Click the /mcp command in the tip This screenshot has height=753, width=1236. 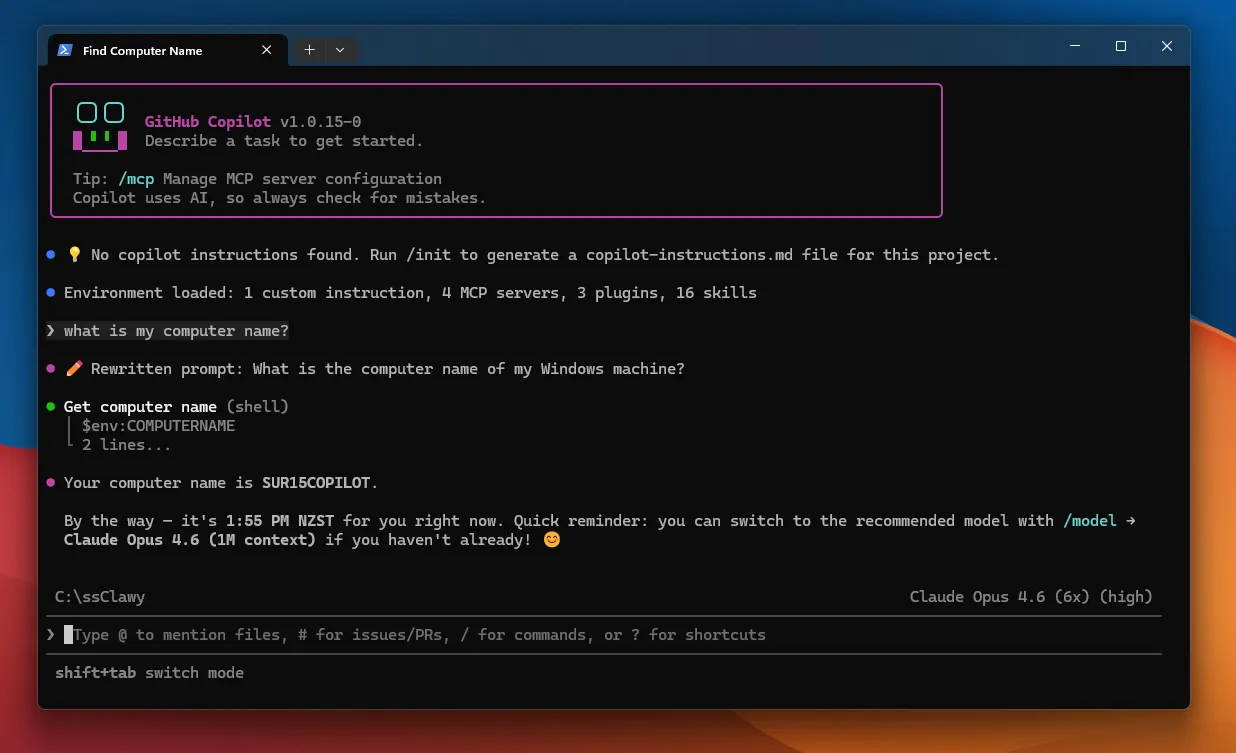coord(138,179)
